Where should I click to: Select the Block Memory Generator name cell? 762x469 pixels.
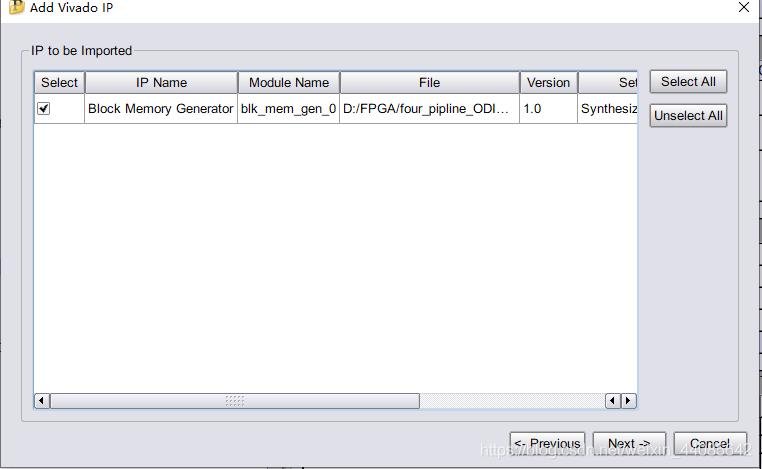pyautogui.click(x=161, y=109)
